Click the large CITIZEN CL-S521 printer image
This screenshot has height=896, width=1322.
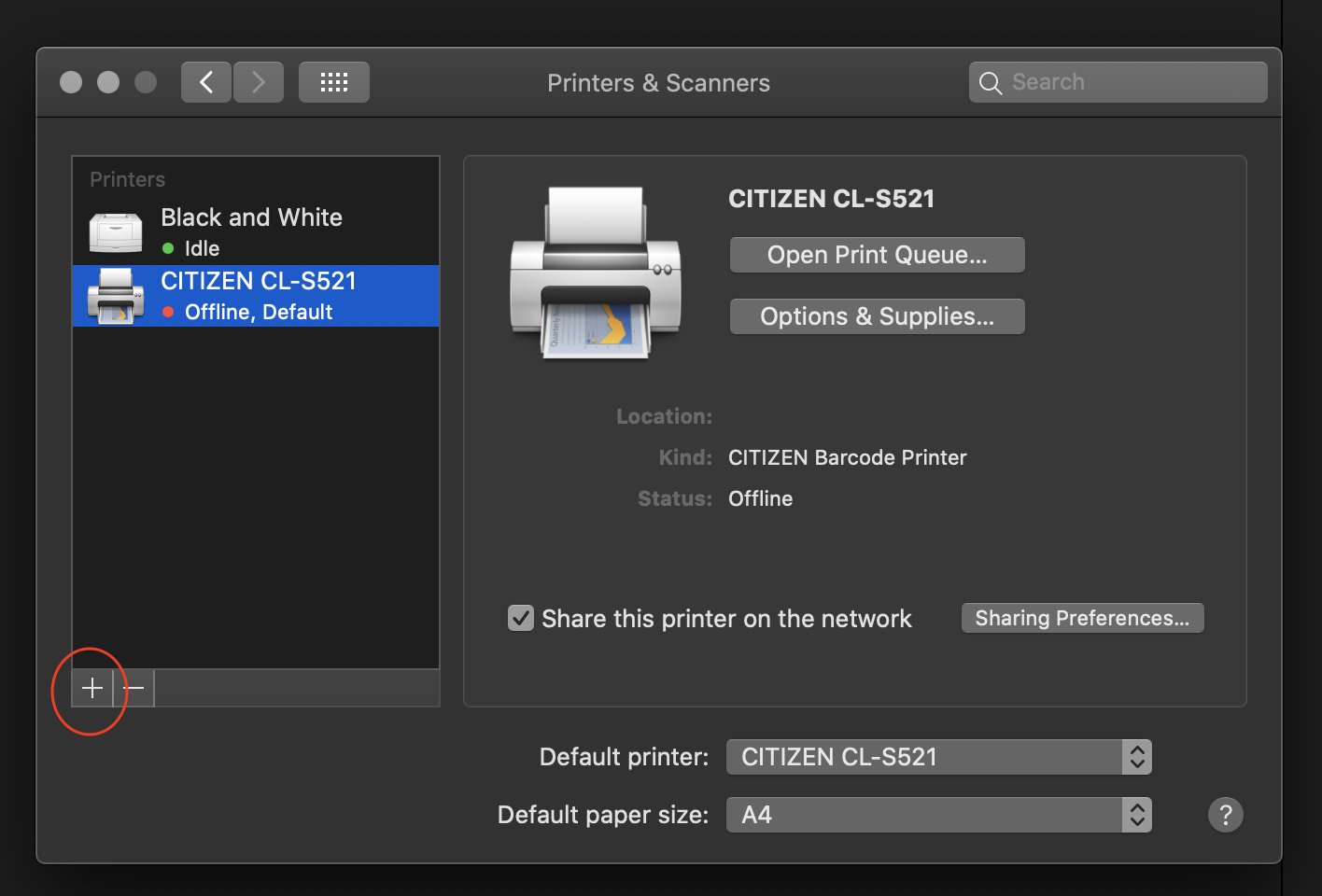pyautogui.click(x=596, y=272)
